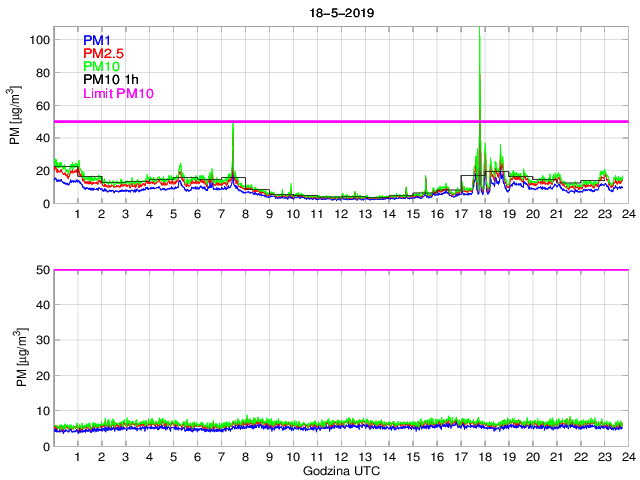Select the blue PM1 legend entry

pos(99,40)
